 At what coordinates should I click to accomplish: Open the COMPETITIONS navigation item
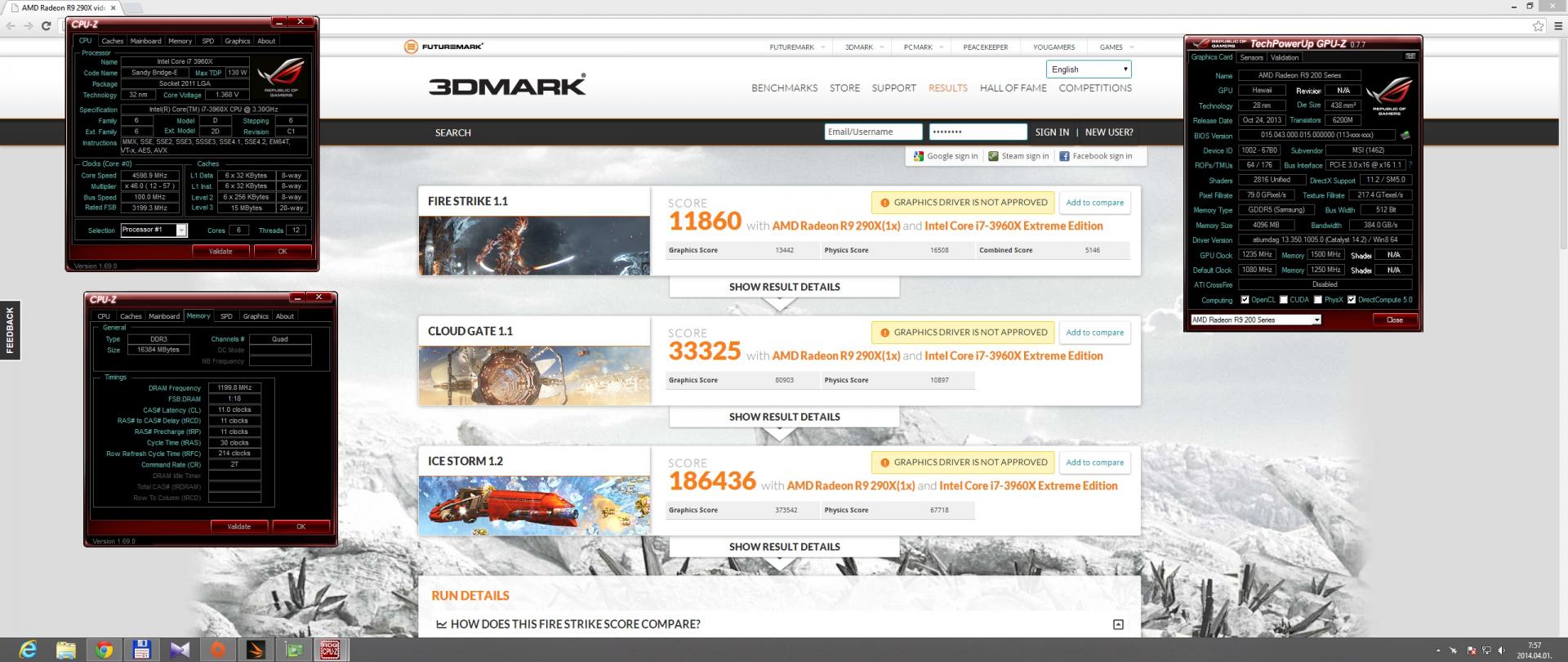1095,88
